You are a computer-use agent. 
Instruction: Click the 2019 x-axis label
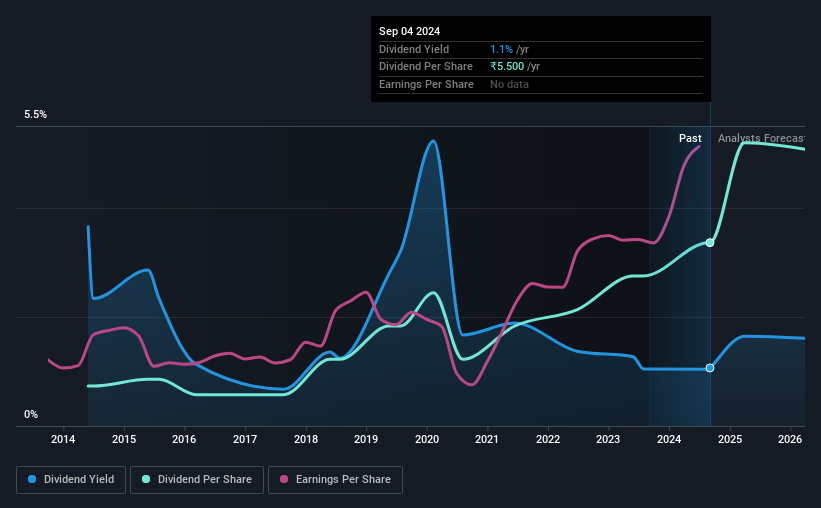coord(366,439)
